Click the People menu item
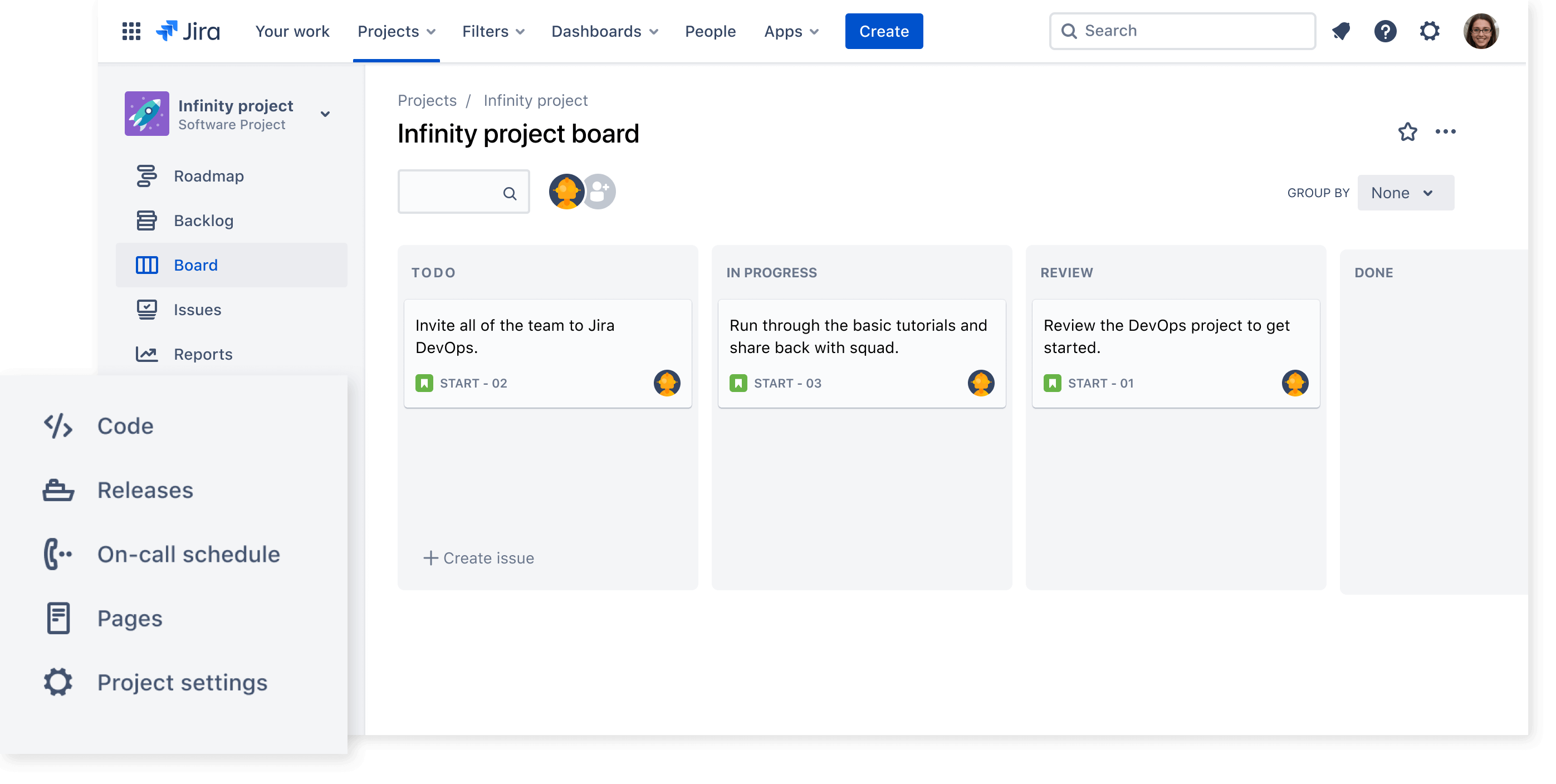Viewport: 1556px width, 784px height. [x=710, y=30]
